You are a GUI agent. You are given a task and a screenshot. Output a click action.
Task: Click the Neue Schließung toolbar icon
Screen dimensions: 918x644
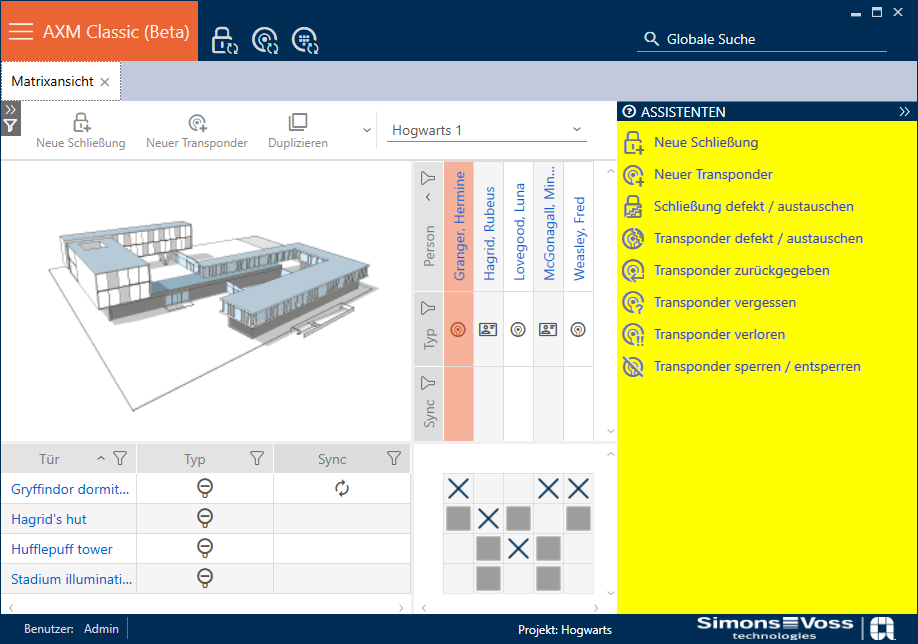click(x=81, y=123)
